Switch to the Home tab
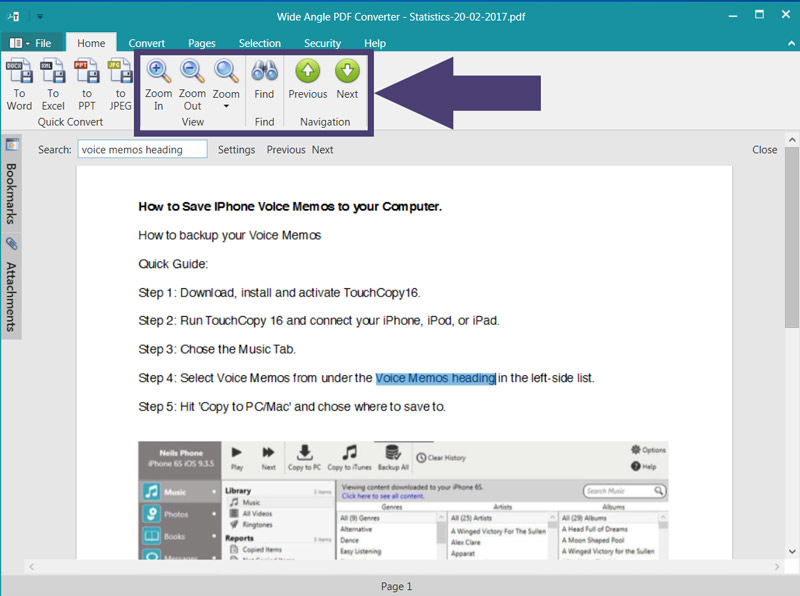Image resolution: width=800 pixels, height=596 pixels. (x=91, y=43)
